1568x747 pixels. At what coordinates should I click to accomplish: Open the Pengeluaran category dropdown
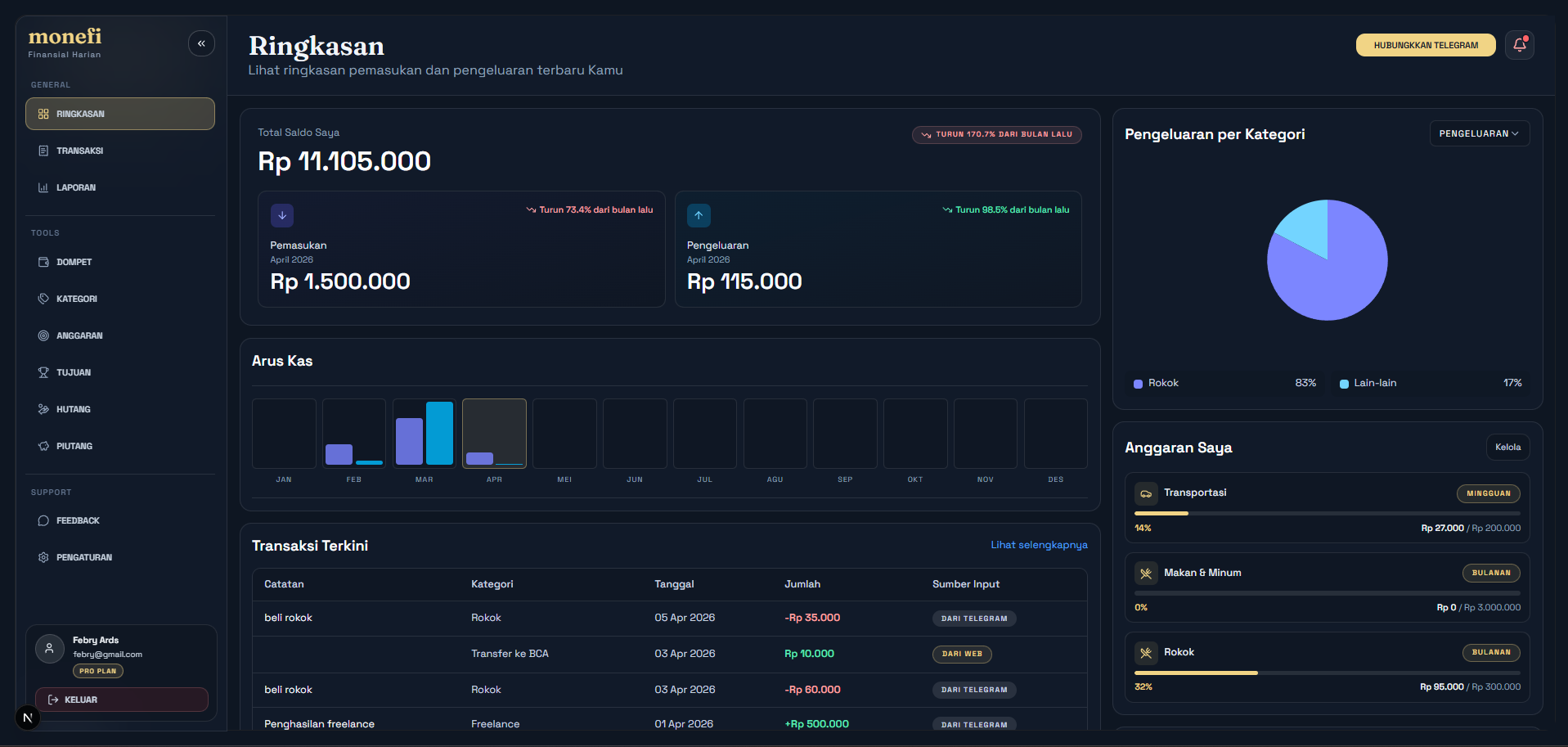(1479, 133)
